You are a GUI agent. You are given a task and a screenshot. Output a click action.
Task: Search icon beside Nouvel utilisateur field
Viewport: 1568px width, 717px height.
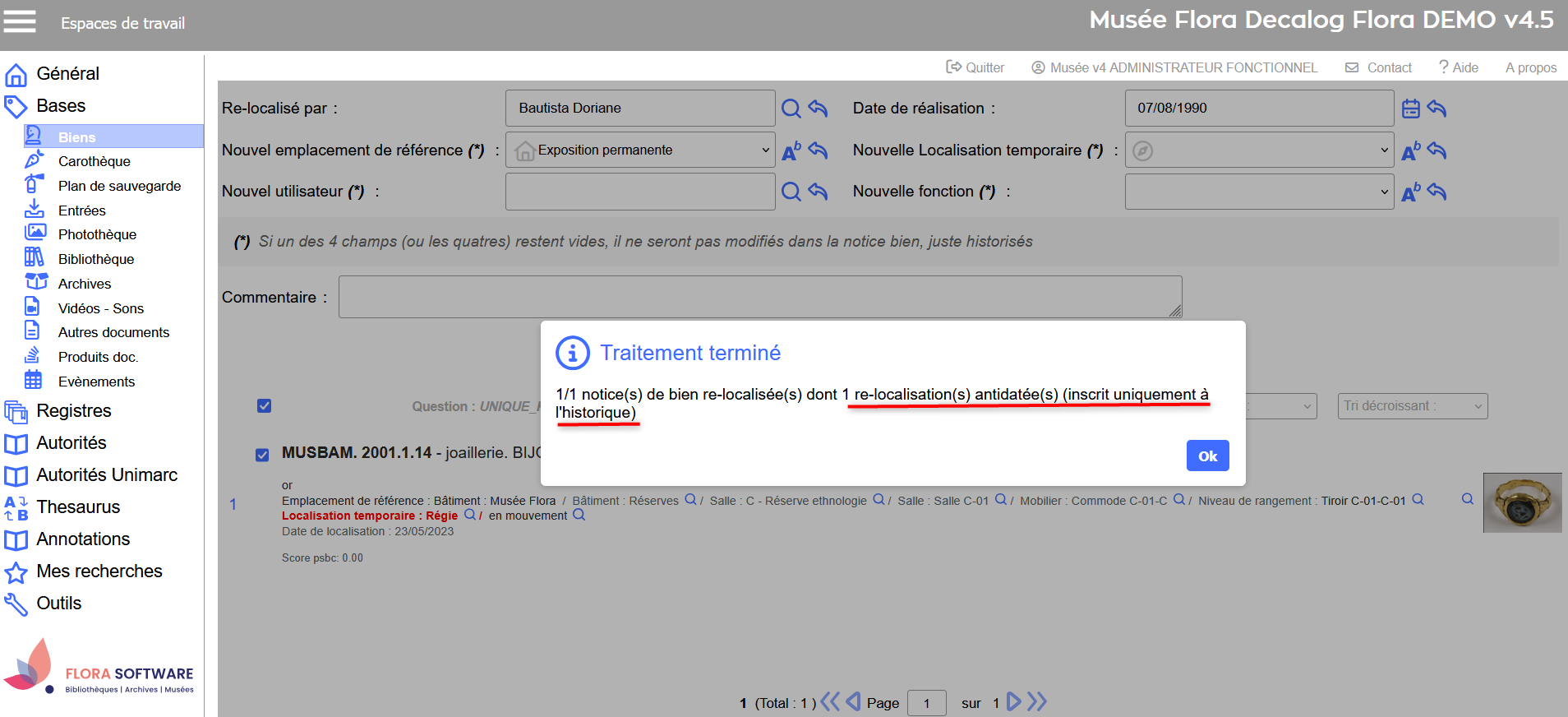(x=791, y=192)
